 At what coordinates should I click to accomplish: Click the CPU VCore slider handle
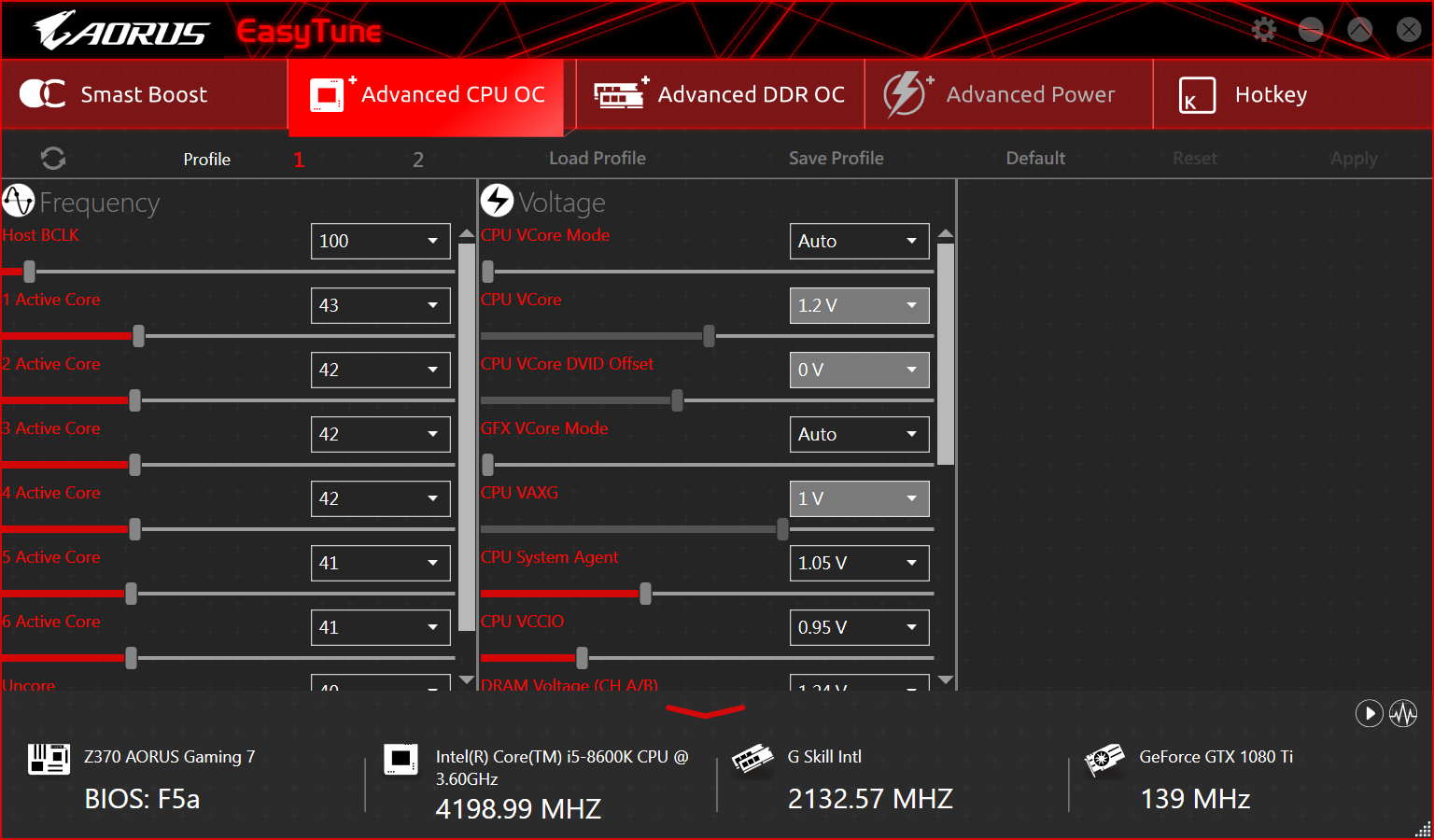[x=709, y=336]
